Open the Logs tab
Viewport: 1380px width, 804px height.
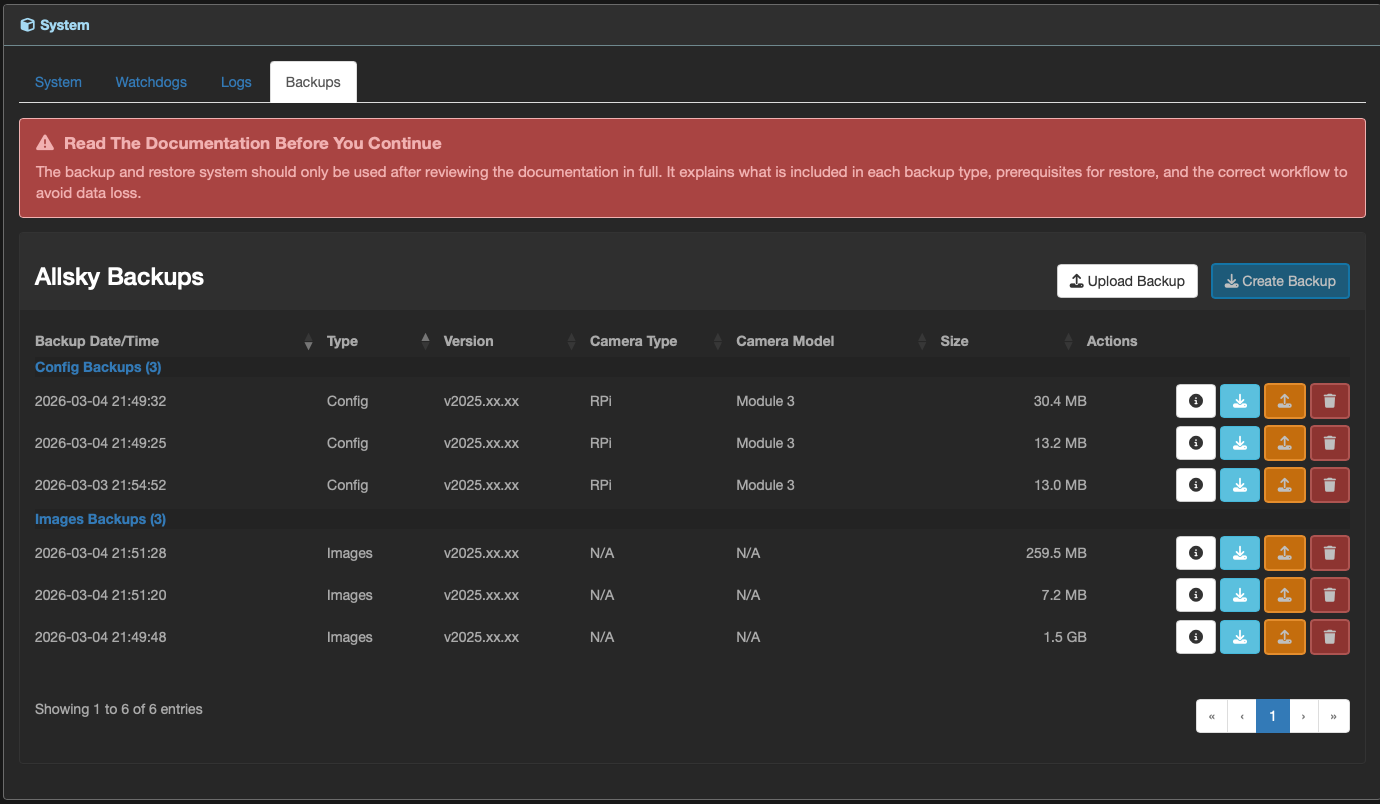coord(236,82)
